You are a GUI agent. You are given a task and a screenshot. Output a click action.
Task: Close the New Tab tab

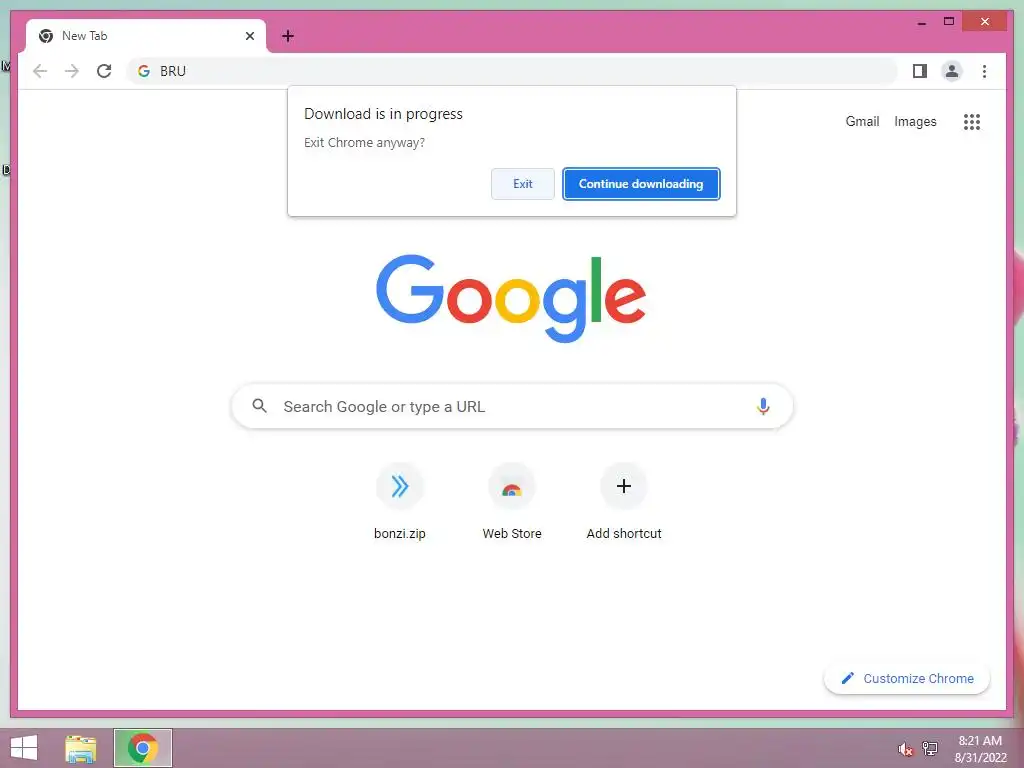[249, 36]
